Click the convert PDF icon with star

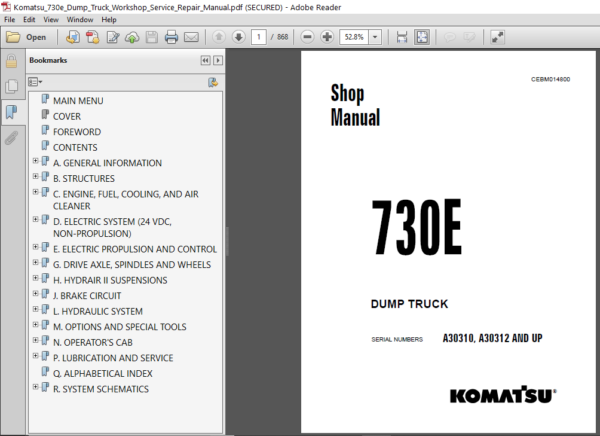(x=93, y=37)
